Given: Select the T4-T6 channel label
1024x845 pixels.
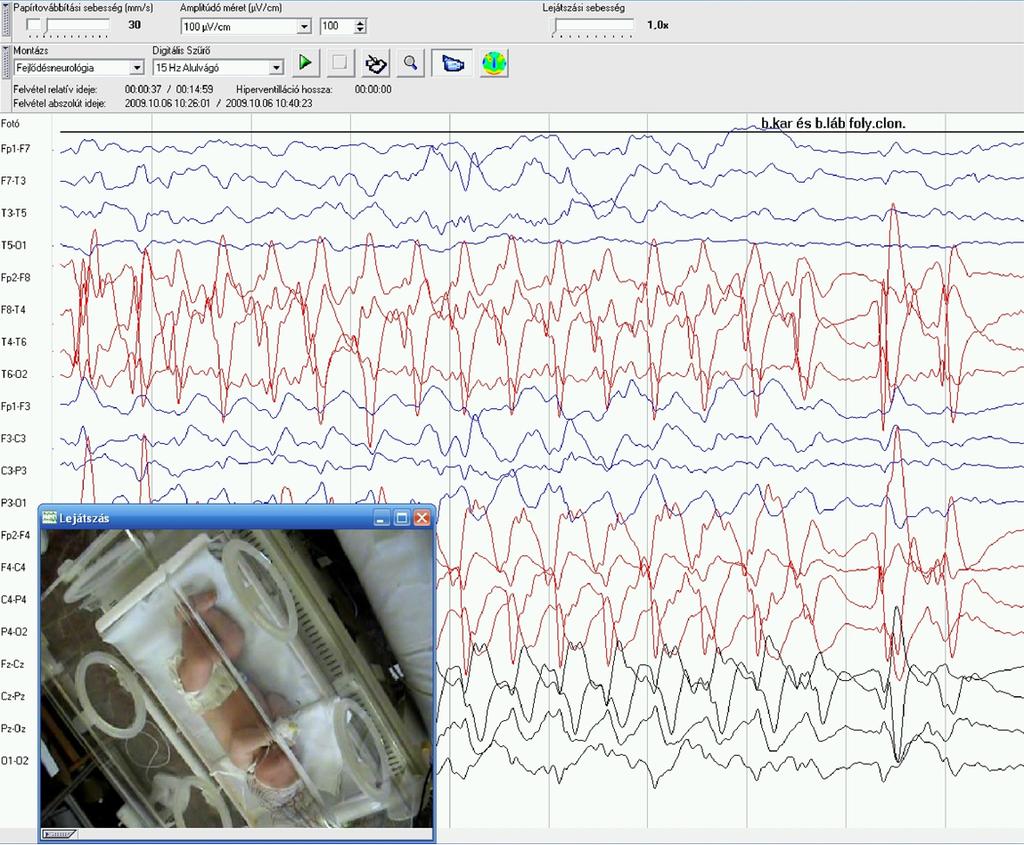Looking at the screenshot, I should (x=14, y=342).
